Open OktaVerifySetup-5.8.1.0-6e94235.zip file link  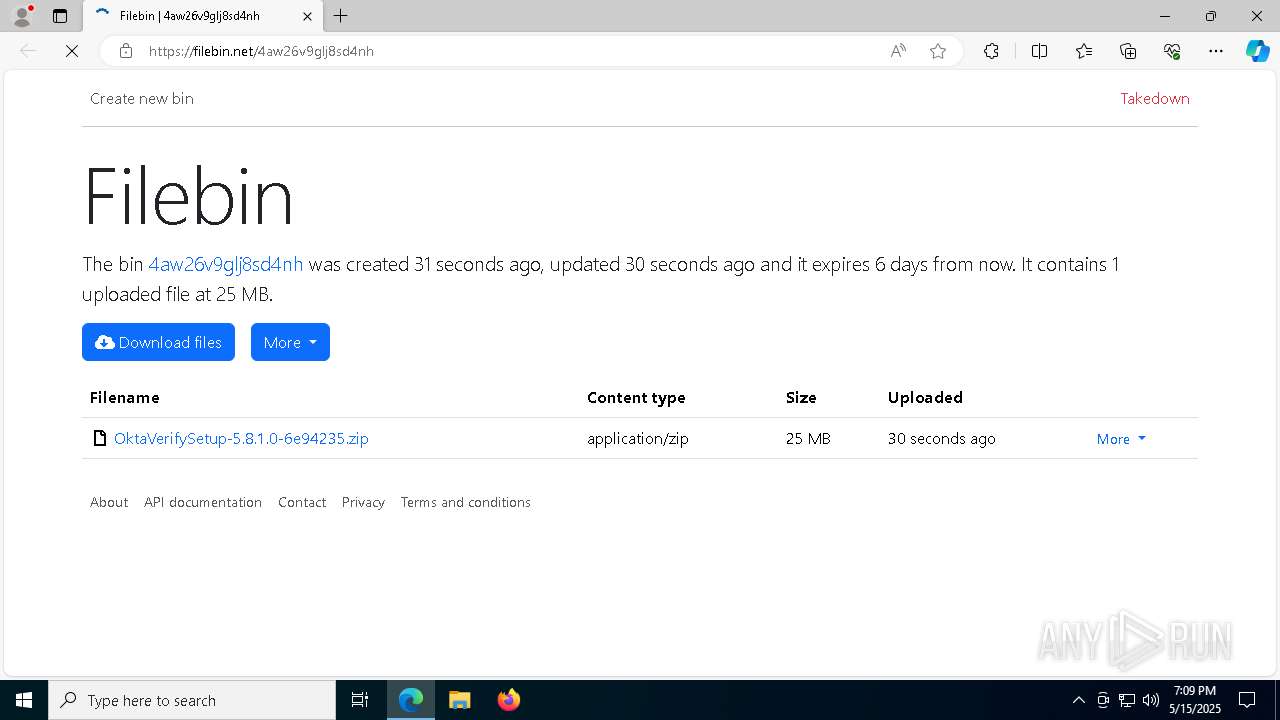[x=241, y=438]
